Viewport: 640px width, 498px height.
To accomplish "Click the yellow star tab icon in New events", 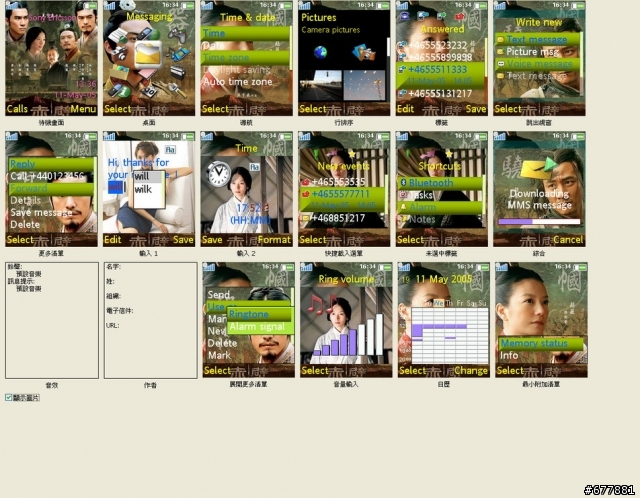I will 351,154.
